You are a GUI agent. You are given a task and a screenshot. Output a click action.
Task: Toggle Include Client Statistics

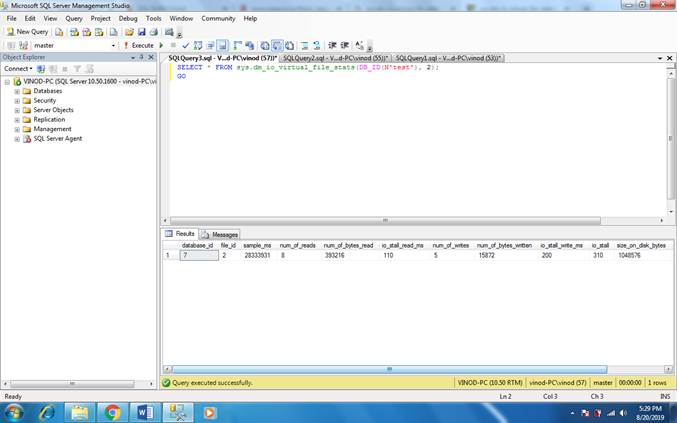[x=250, y=45]
